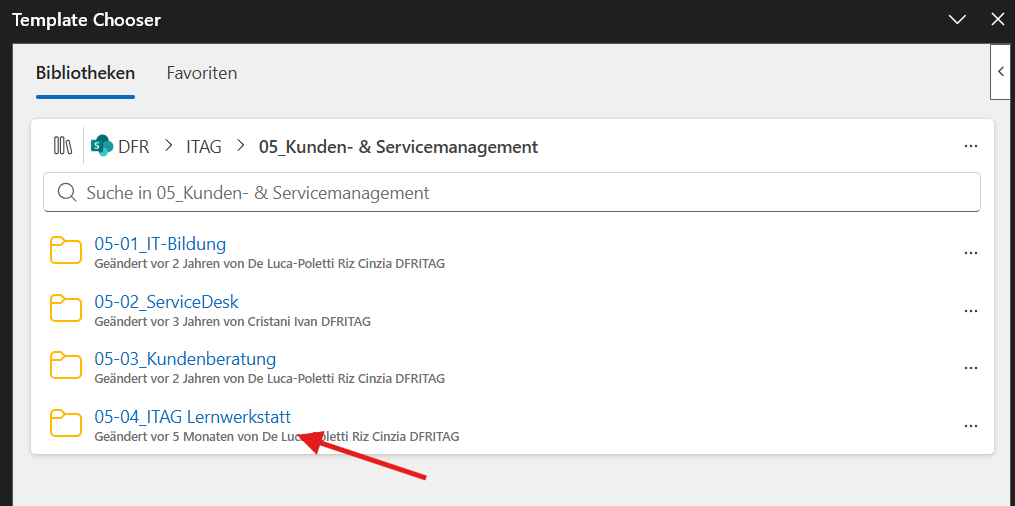Switch to the Favoriten tab
The width and height of the screenshot is (1015, 506).
pyautogui.click(x=202, y=73)
